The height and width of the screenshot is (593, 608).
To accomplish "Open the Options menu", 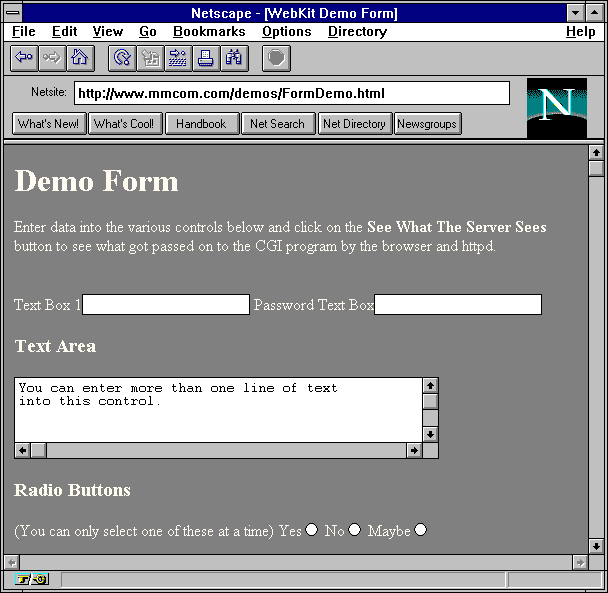I will (x=286, y=32).
